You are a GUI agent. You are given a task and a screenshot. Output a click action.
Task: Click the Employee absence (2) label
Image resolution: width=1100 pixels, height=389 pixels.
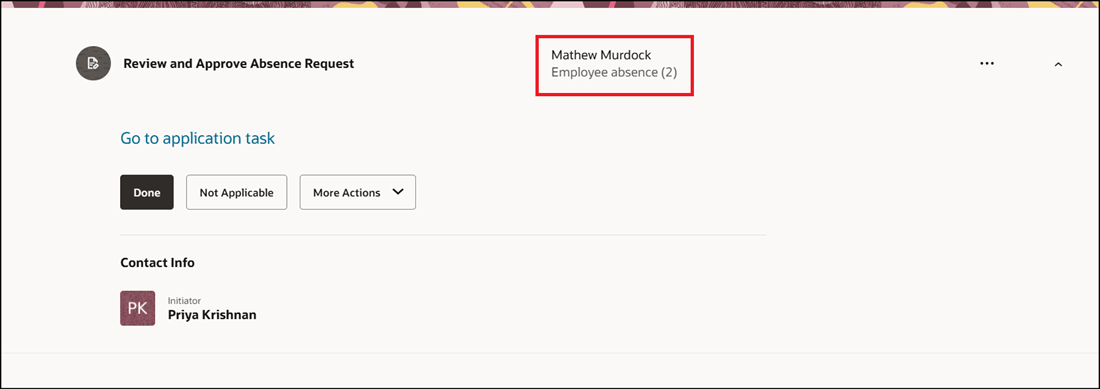[614, 72]
